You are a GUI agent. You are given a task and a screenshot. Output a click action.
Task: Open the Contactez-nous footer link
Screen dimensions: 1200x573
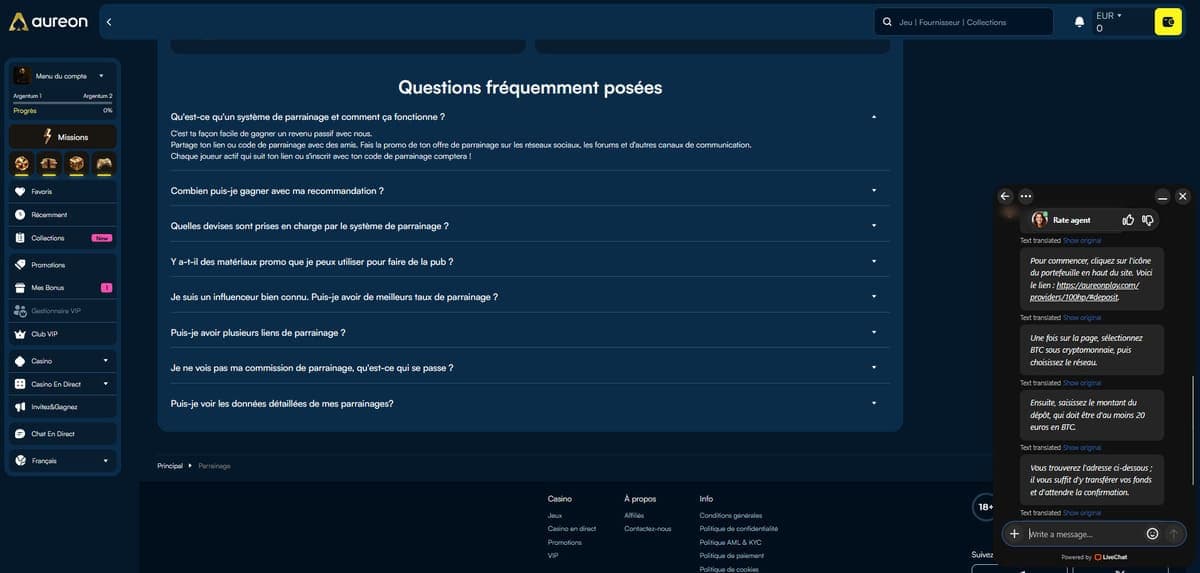[648, 529]
